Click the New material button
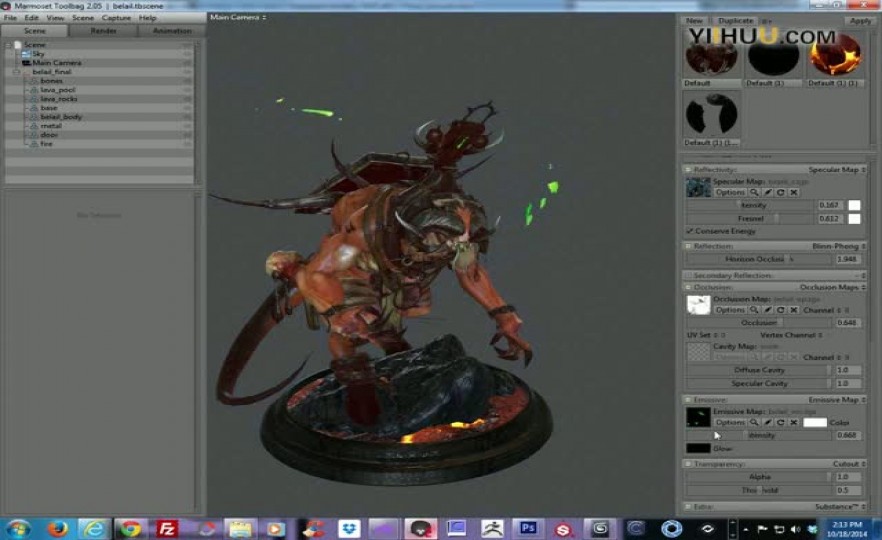 695,21
